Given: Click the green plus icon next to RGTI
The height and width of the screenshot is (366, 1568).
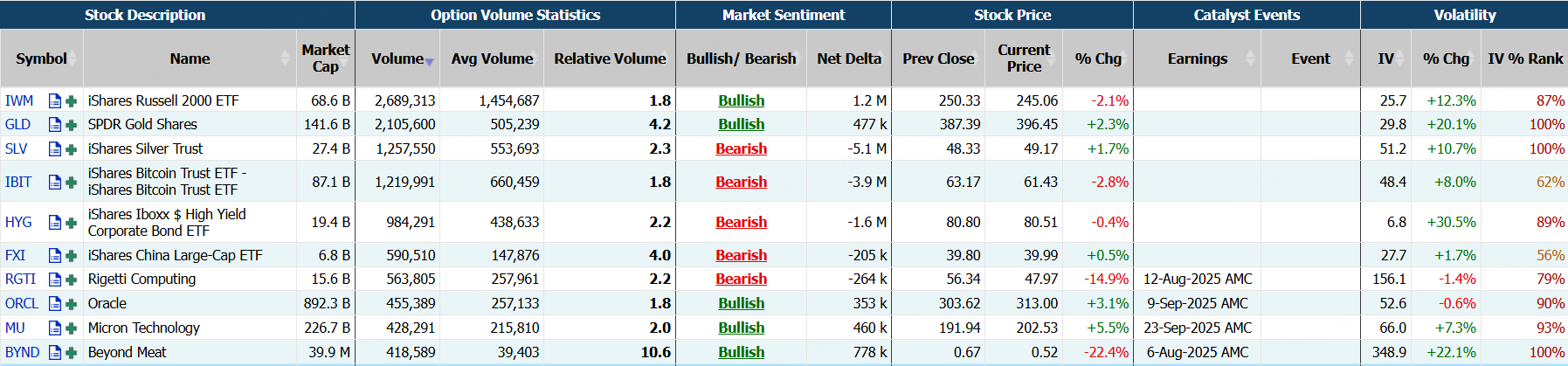Looking at the screenshot, I should (x=72, y=280).
